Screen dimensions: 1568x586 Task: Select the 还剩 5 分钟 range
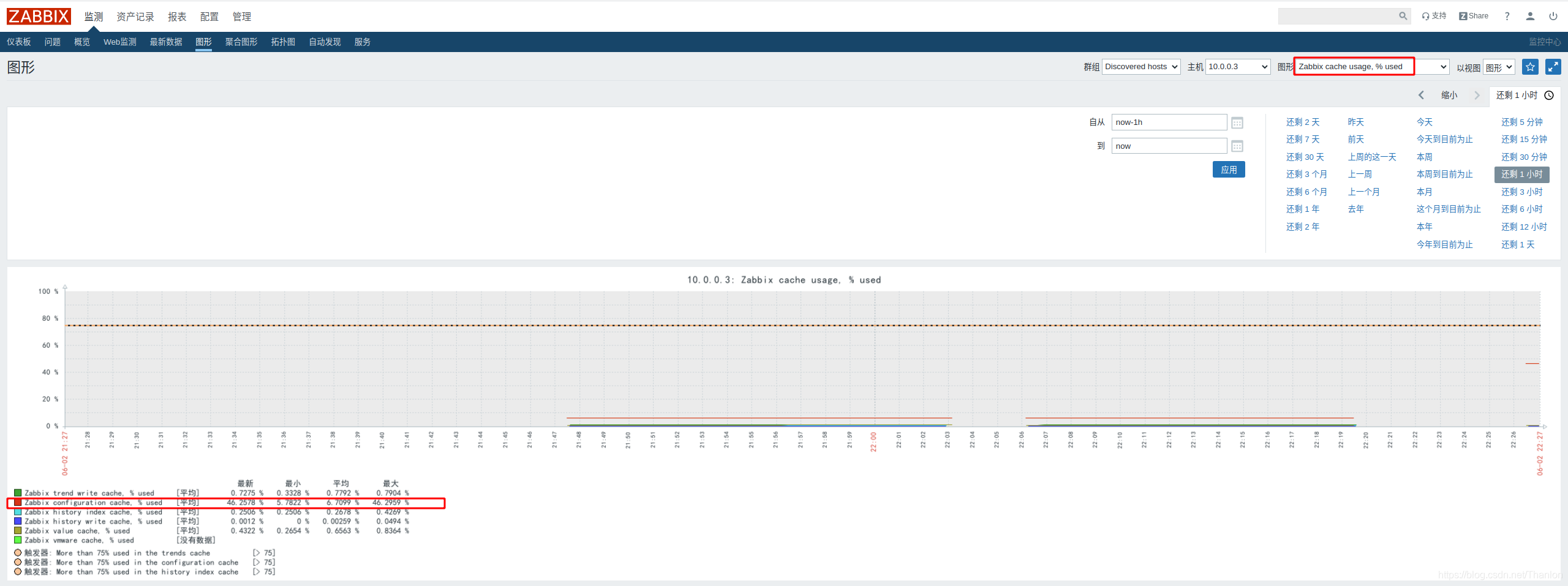click(1522, 122)
